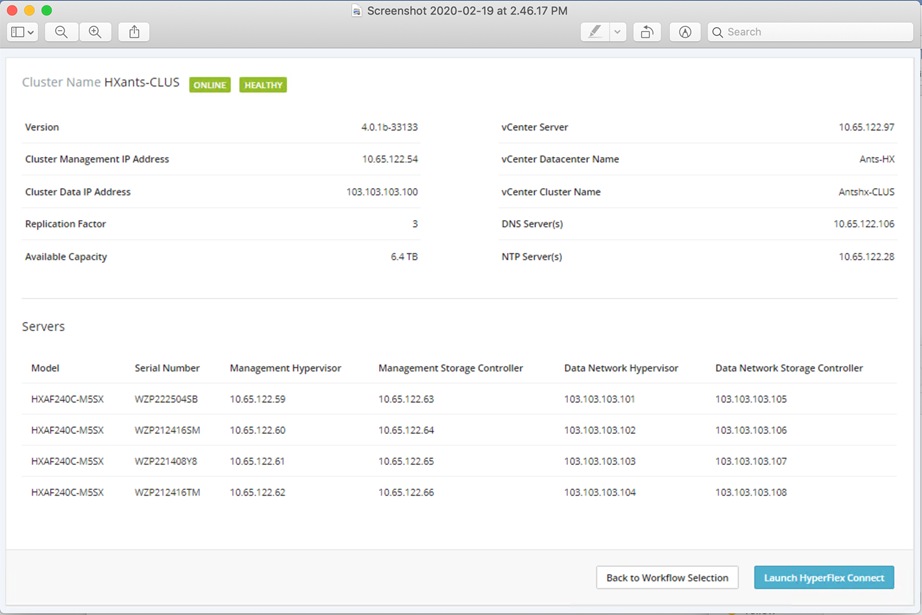The height and width of the screenshot is (615, 922).
Task: Select Cluster Data IP 103.103.103.100
Action: pyautogui.click(x=382, y=192)
